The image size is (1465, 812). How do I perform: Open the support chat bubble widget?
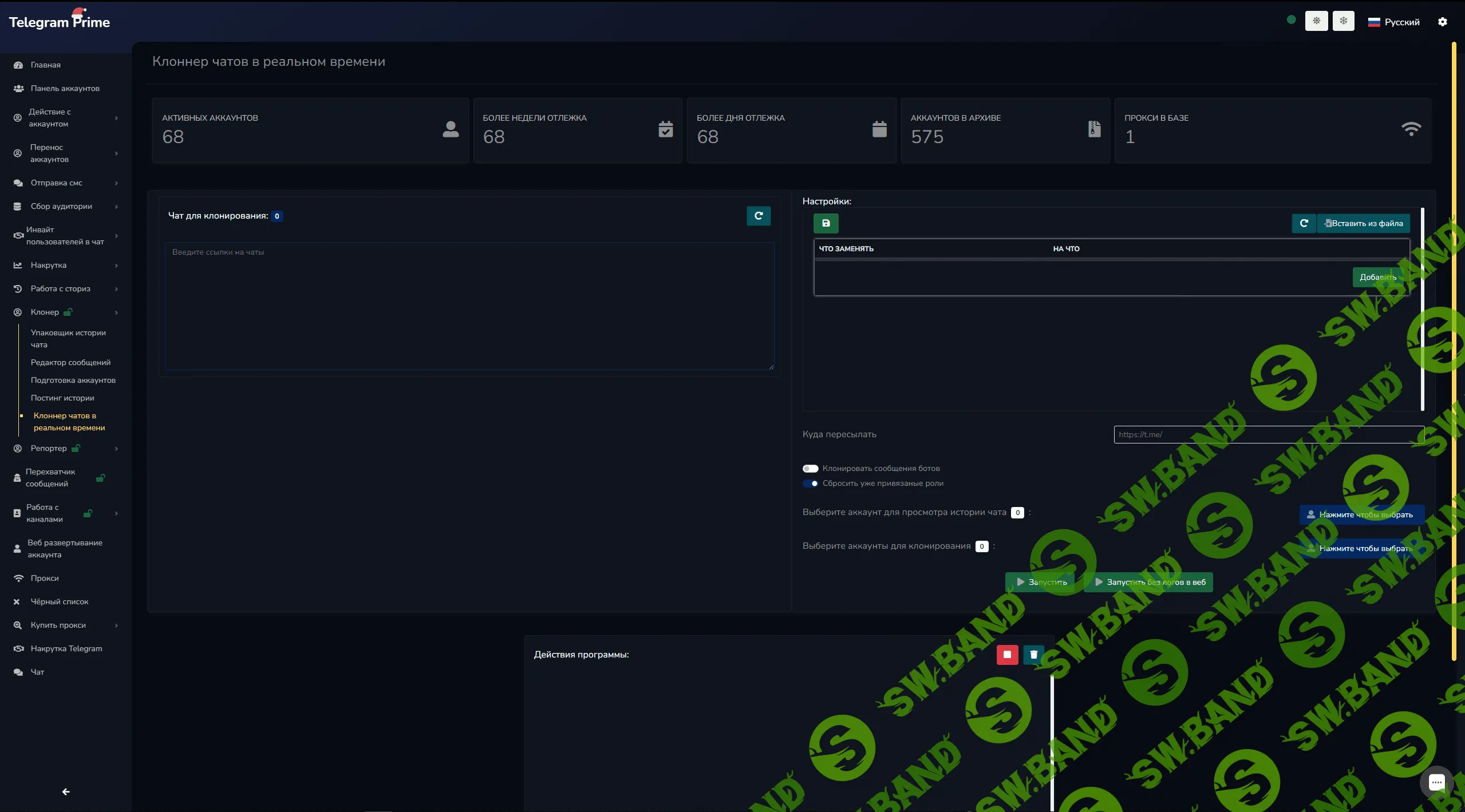point(1436,782)
